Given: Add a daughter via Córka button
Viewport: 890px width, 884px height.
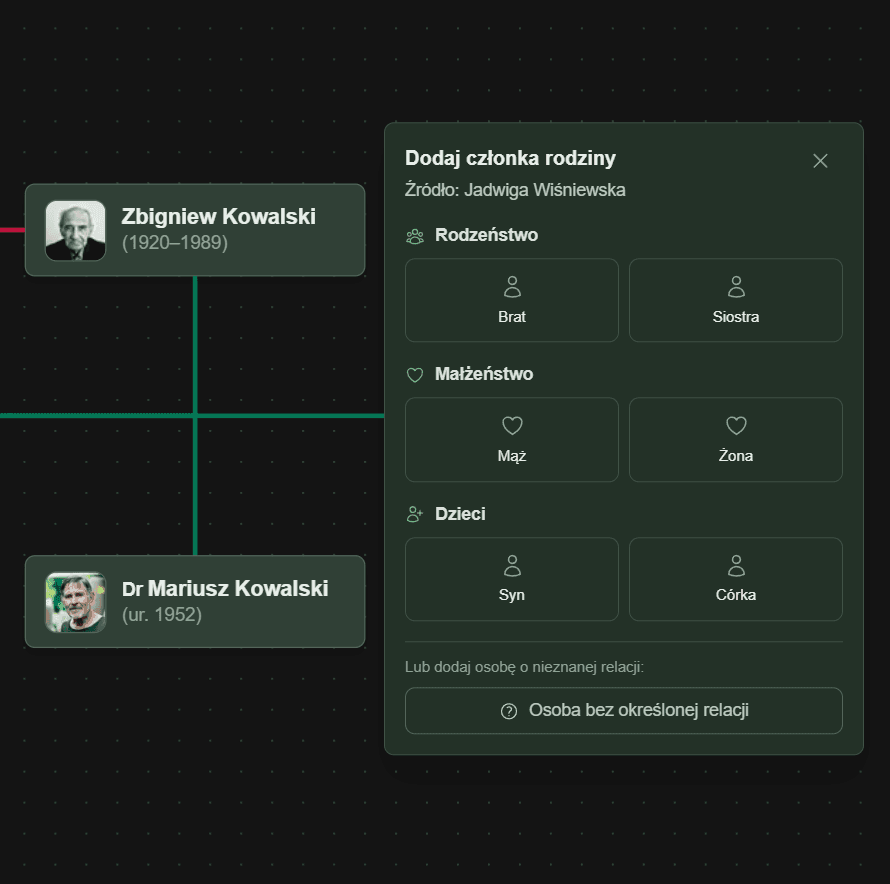Looking at the screenshot, I should tap(736, 579).
